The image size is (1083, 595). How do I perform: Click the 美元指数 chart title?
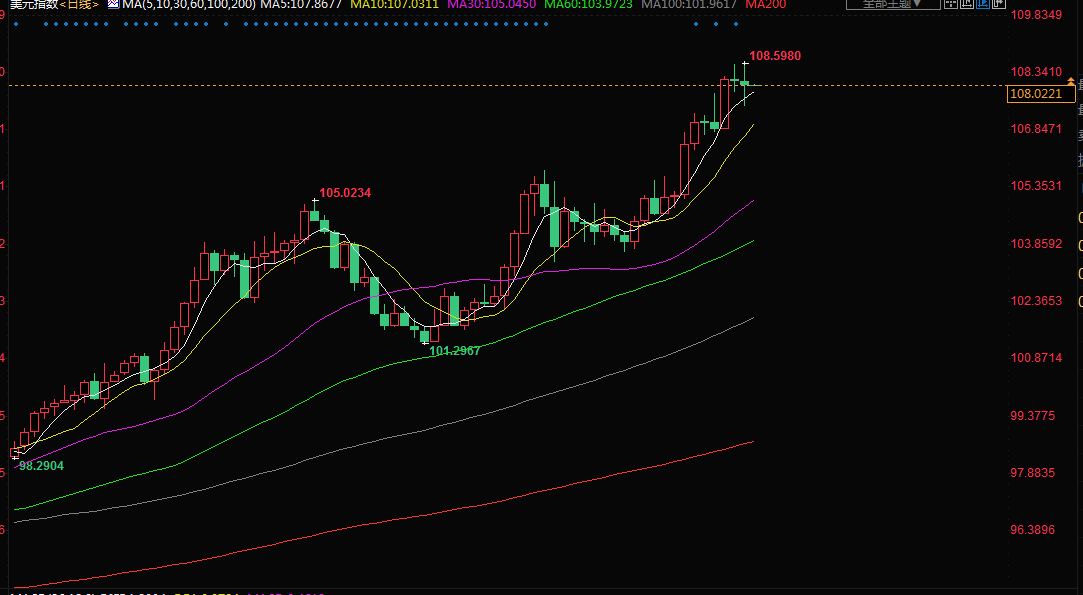point(32,5)
